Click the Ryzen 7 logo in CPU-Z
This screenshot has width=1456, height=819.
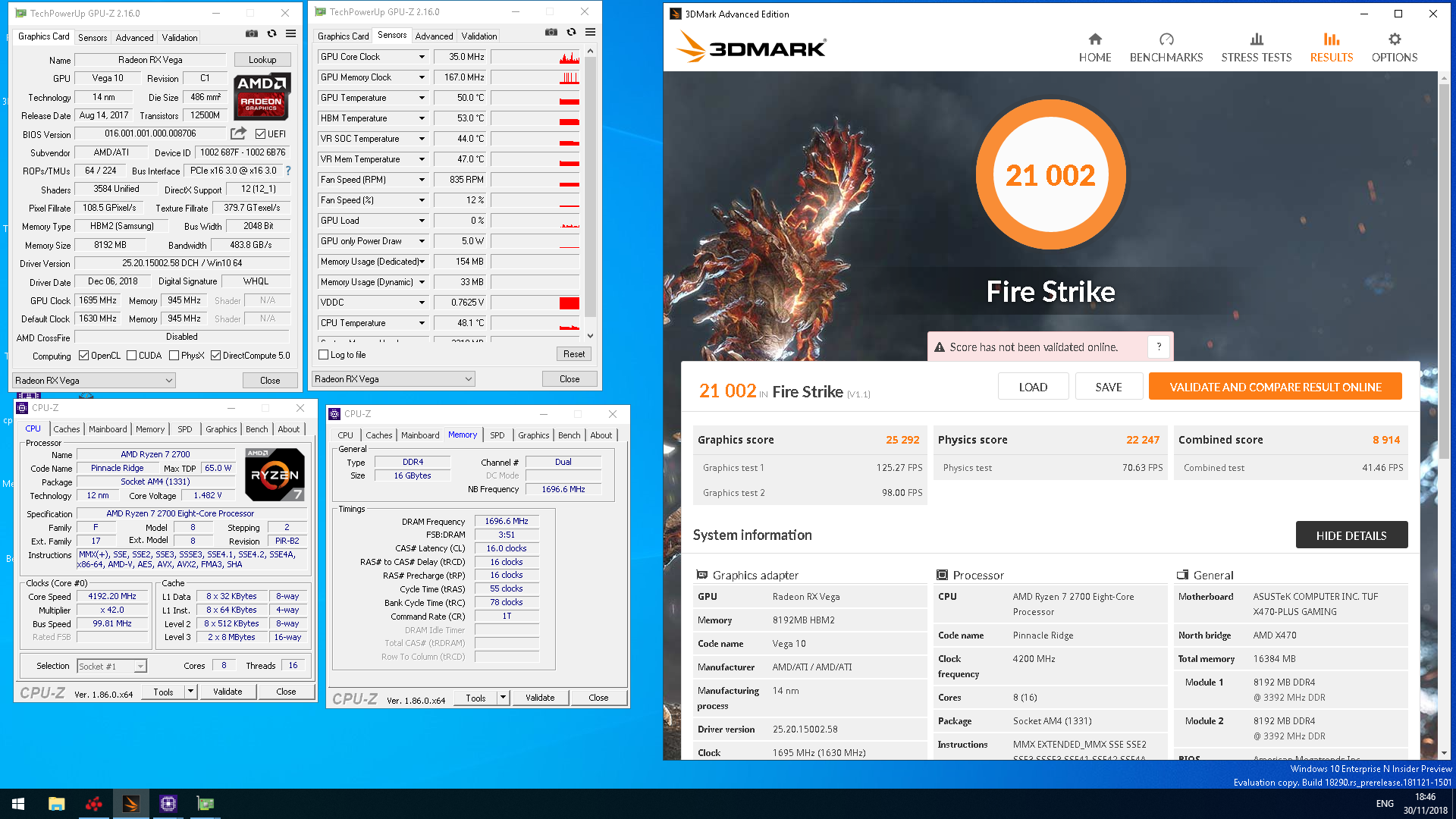[275, 475]
